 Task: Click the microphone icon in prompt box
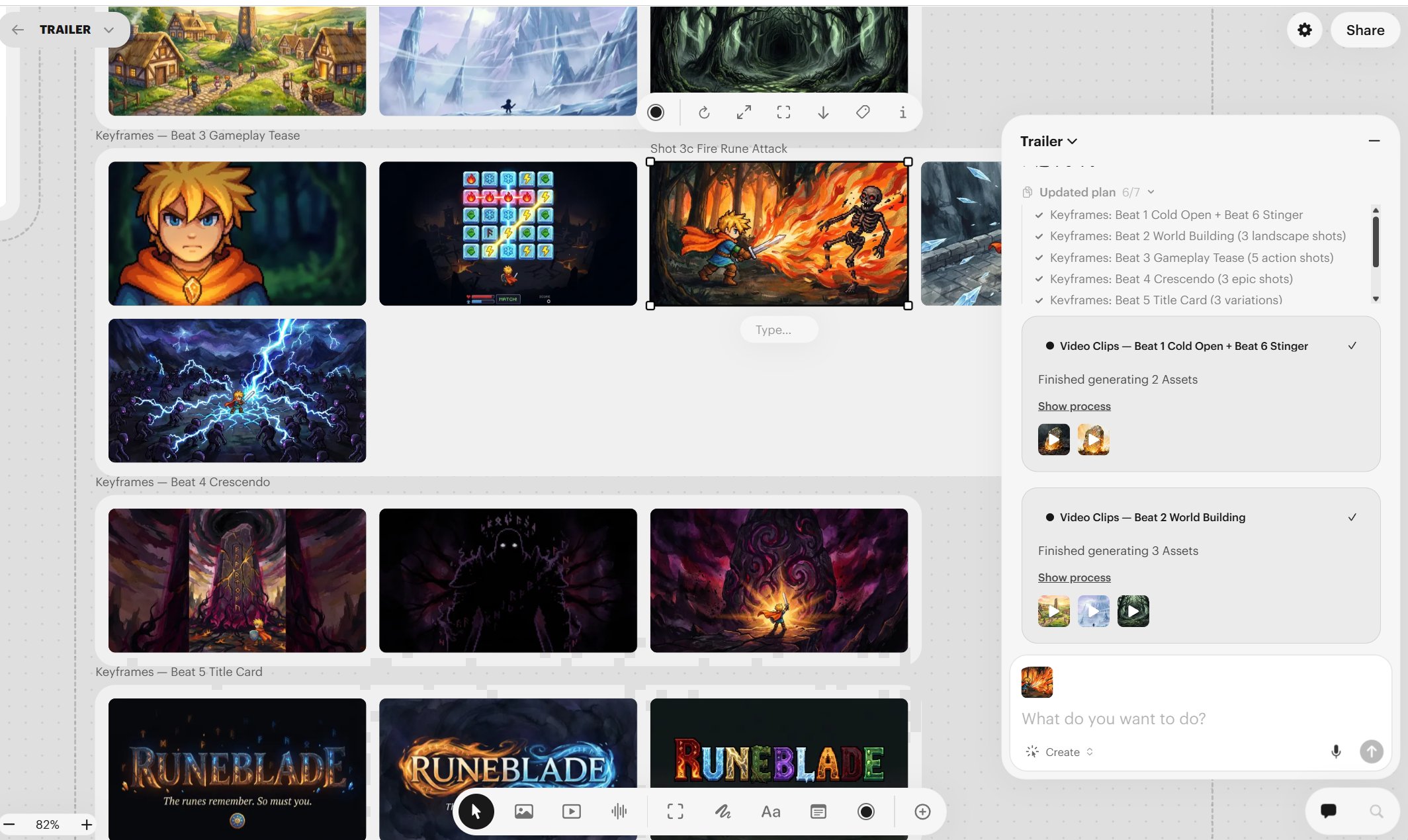click(1336, 751)
